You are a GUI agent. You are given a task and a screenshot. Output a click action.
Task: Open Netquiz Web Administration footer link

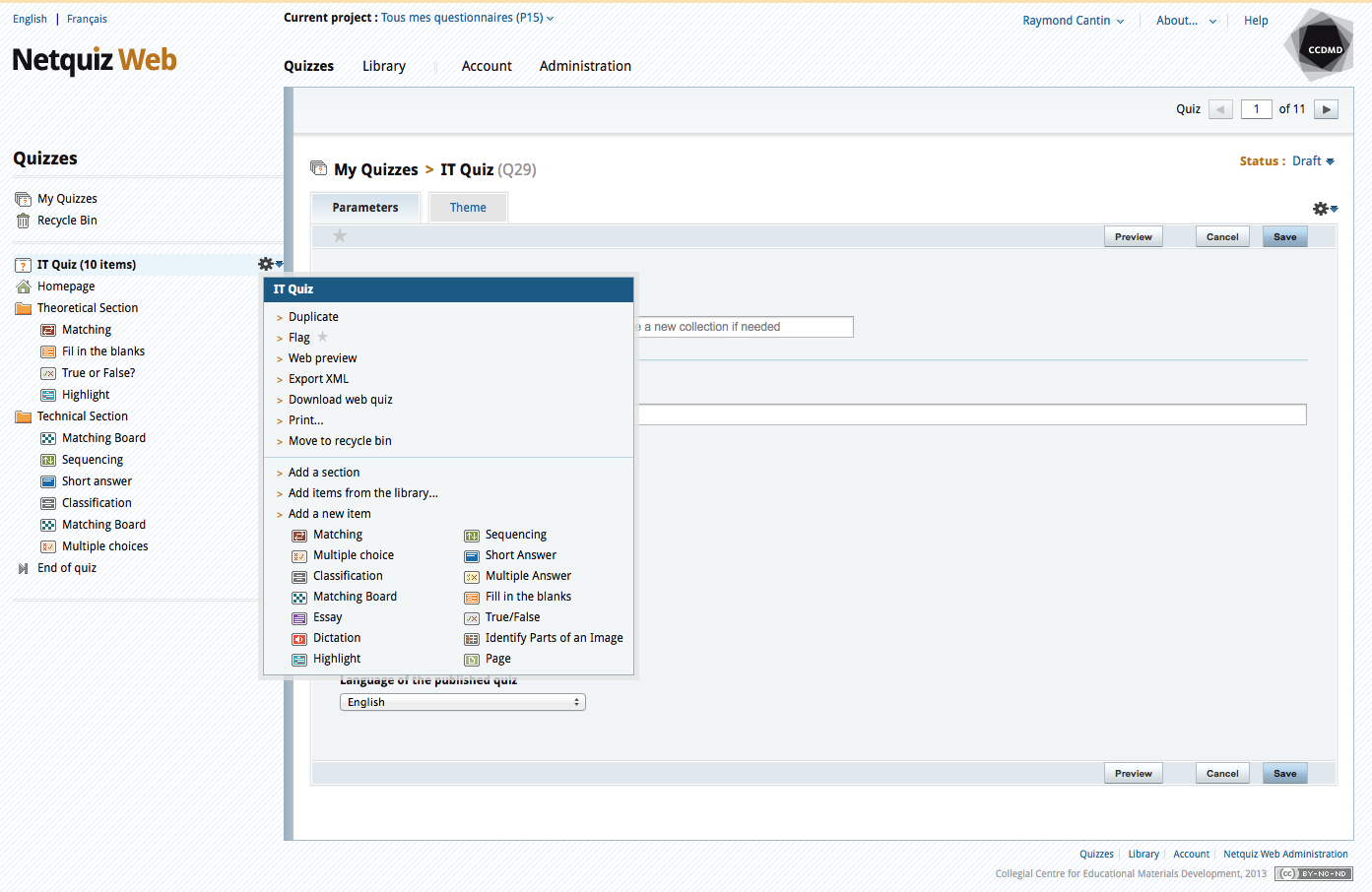point(1285,854)
